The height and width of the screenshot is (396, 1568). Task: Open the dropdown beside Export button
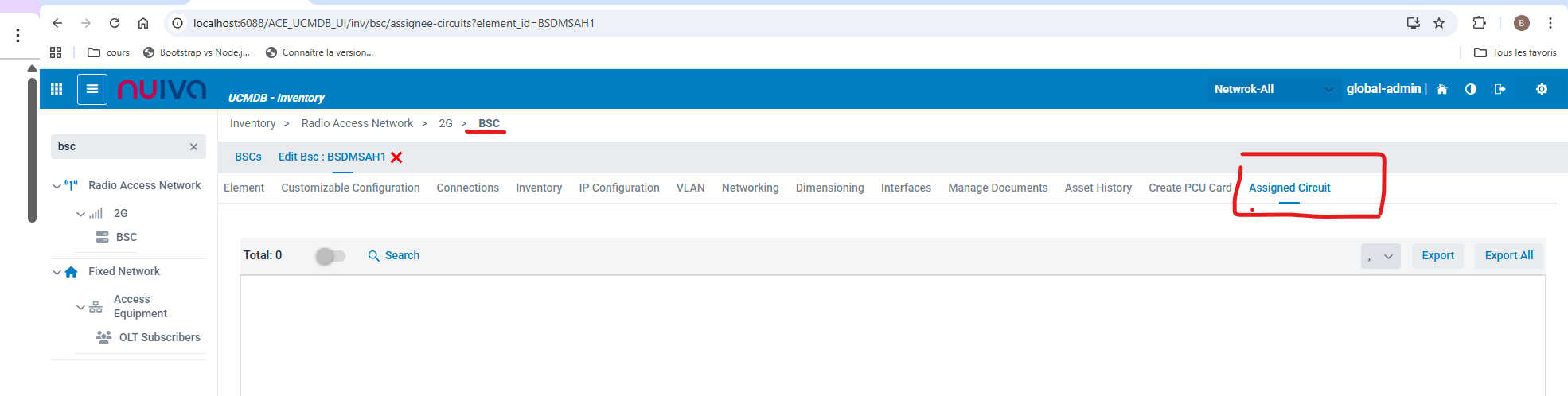pos(1380,256)
